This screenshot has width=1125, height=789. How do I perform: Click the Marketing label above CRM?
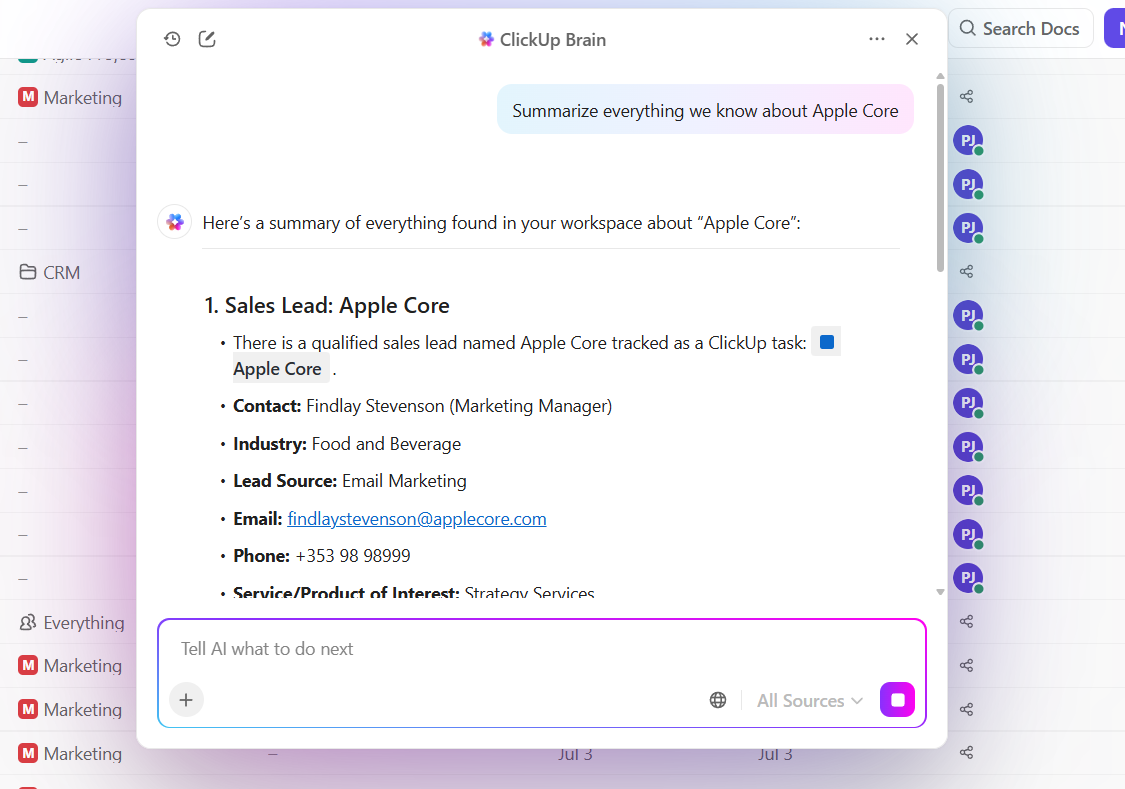point(83,98)
